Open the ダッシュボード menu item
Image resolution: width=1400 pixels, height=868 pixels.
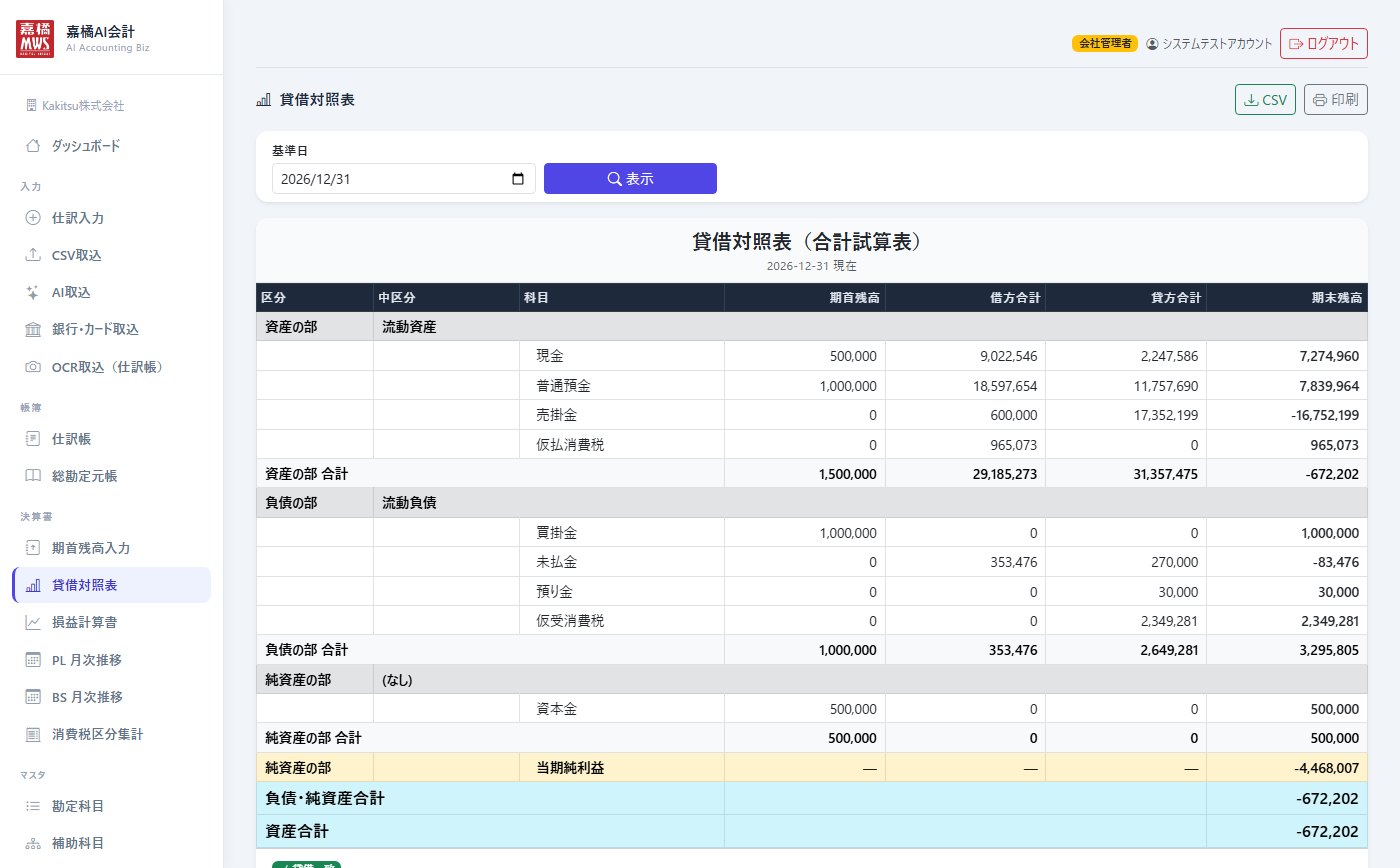(x=111, y=146)
